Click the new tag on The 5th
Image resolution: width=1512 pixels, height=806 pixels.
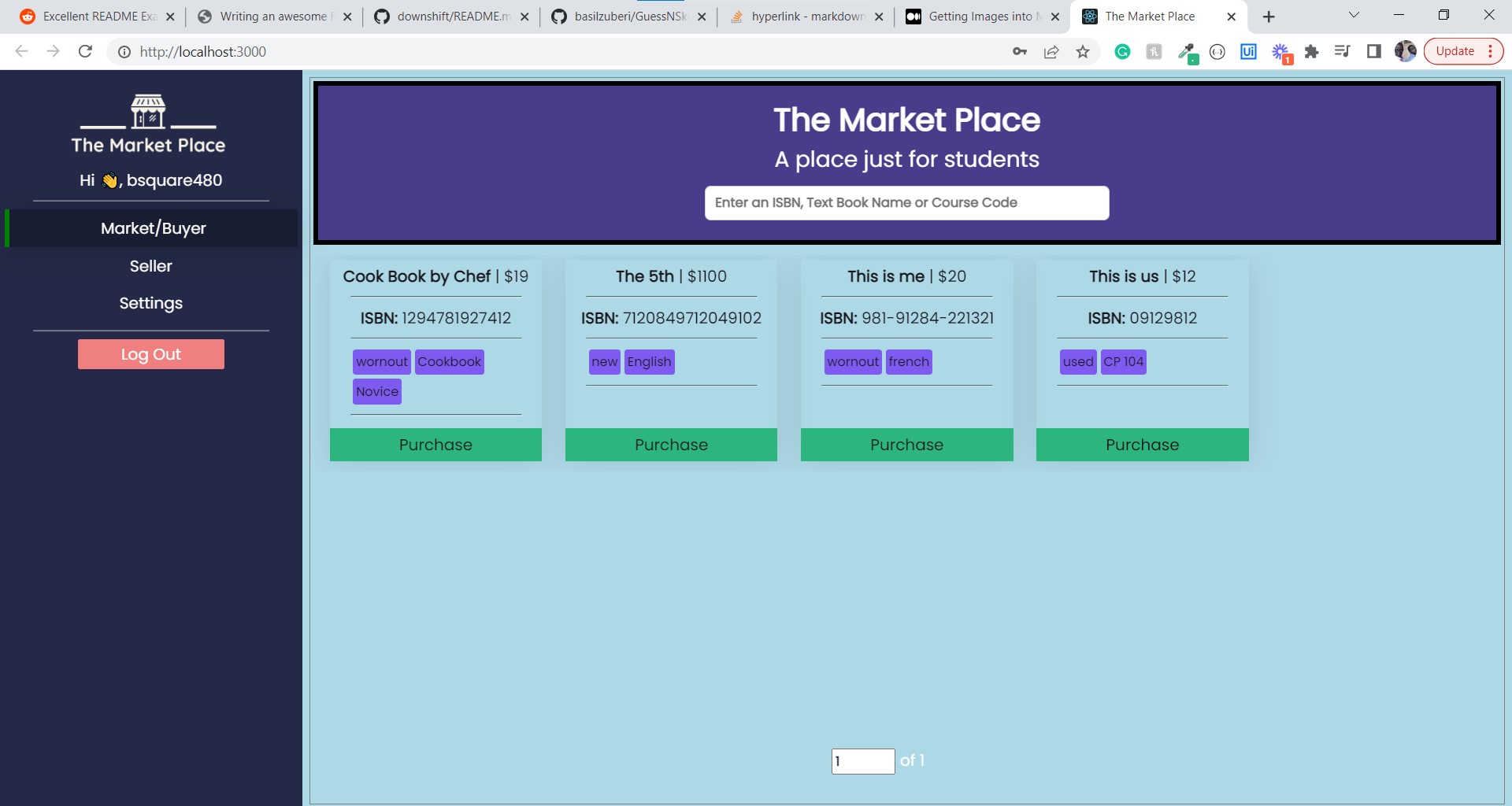pos(605,362)
